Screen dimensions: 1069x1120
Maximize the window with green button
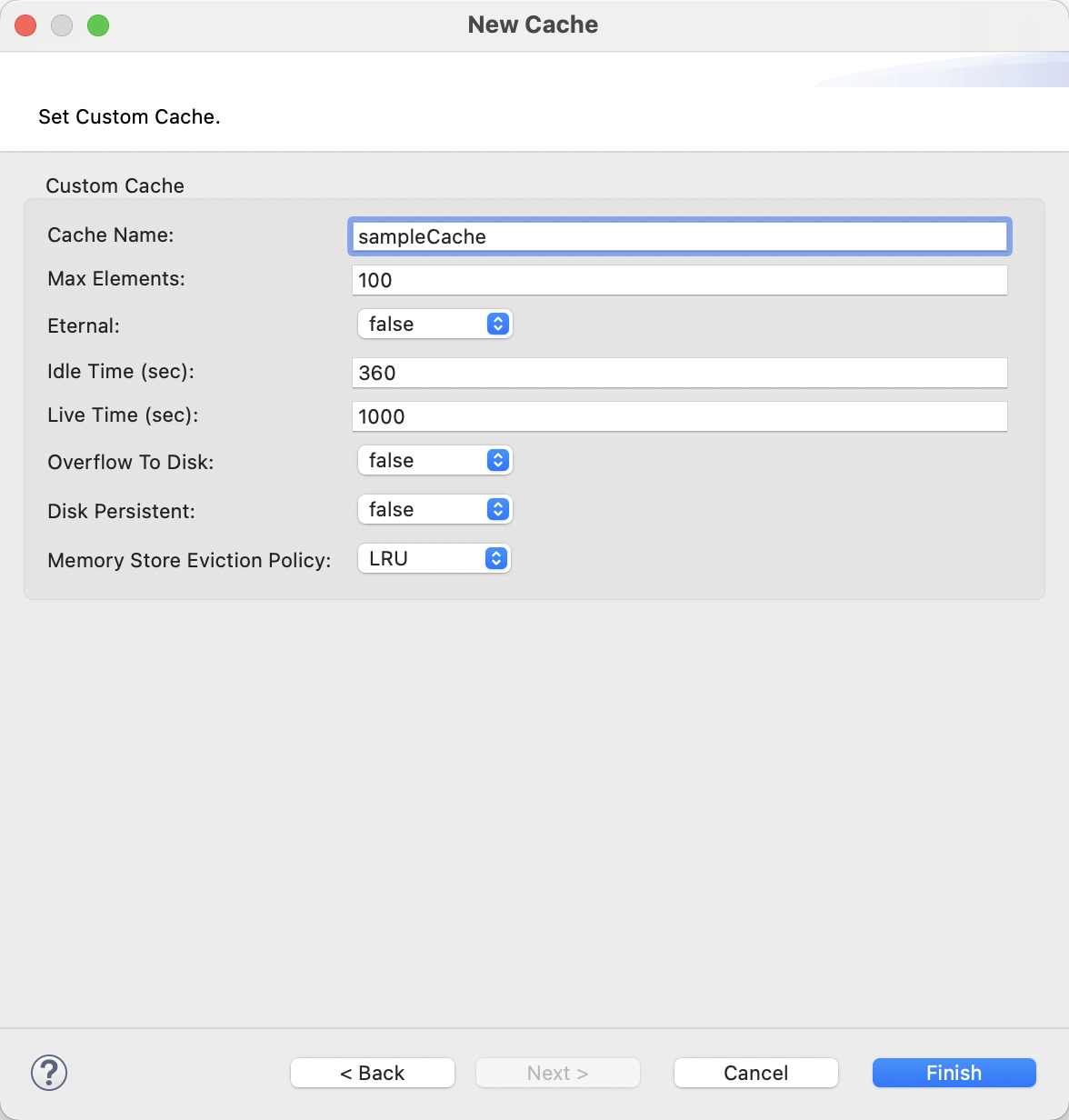(98, 25)
